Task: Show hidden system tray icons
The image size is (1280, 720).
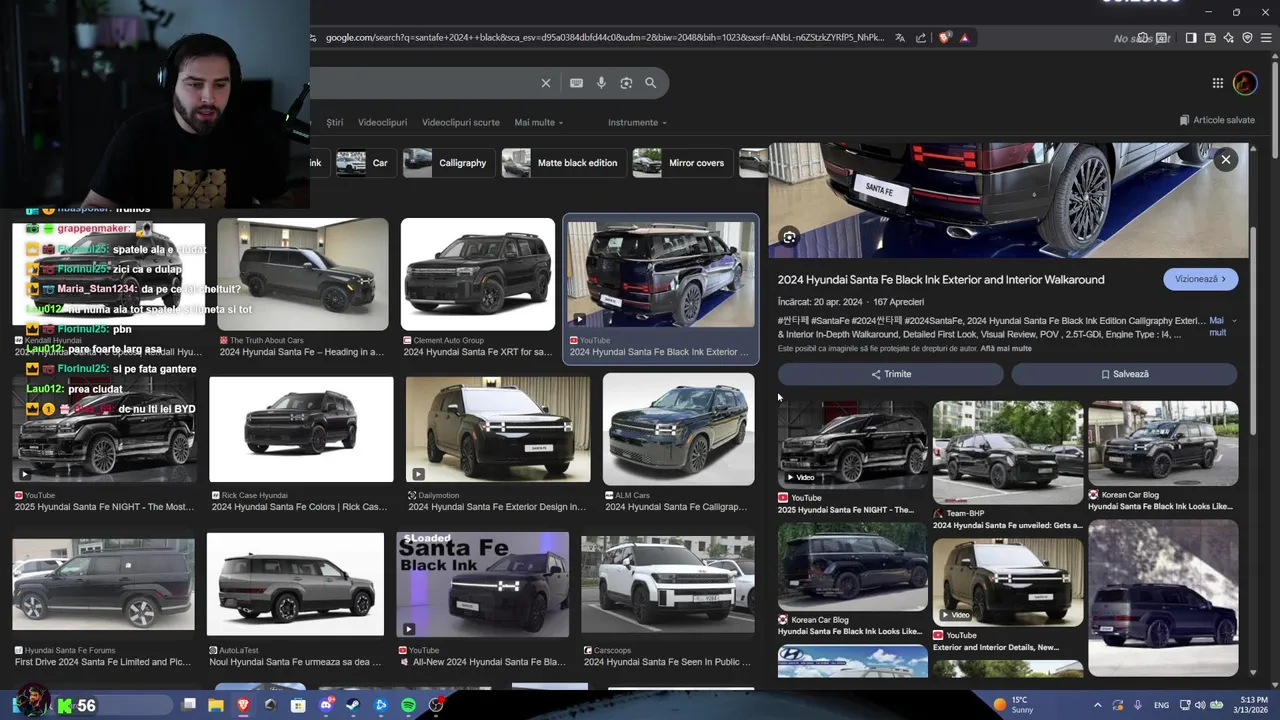Action: point(1098,705)
